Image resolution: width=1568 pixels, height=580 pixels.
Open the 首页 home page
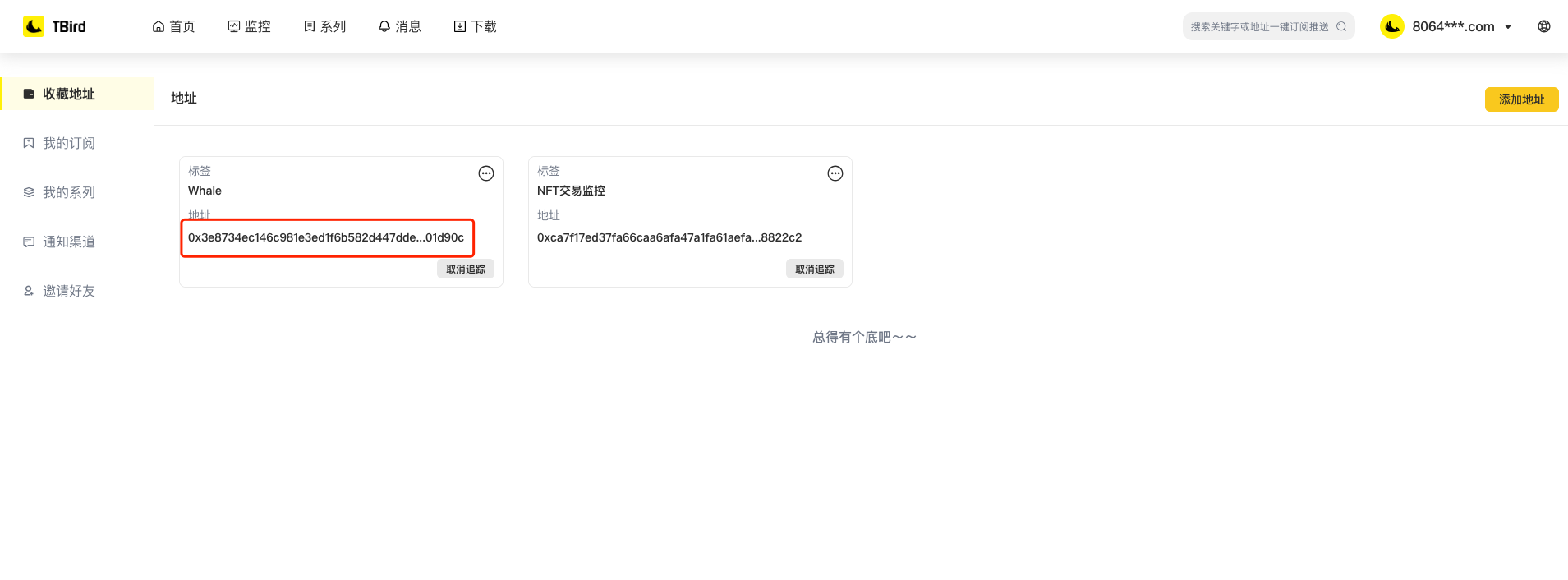173,26
